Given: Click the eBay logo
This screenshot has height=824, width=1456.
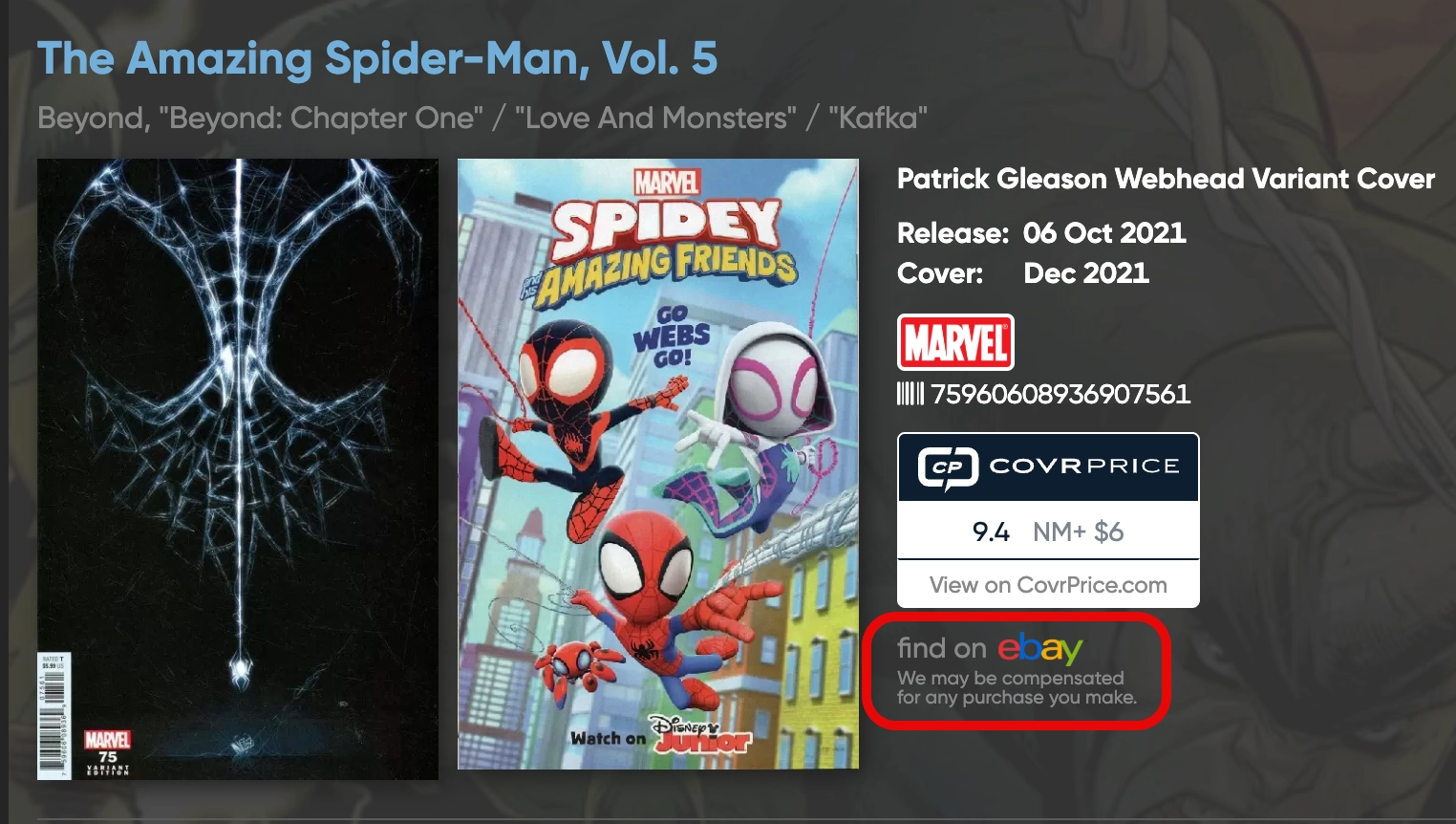Looking at the screenshot, I should click(1040, 648).
